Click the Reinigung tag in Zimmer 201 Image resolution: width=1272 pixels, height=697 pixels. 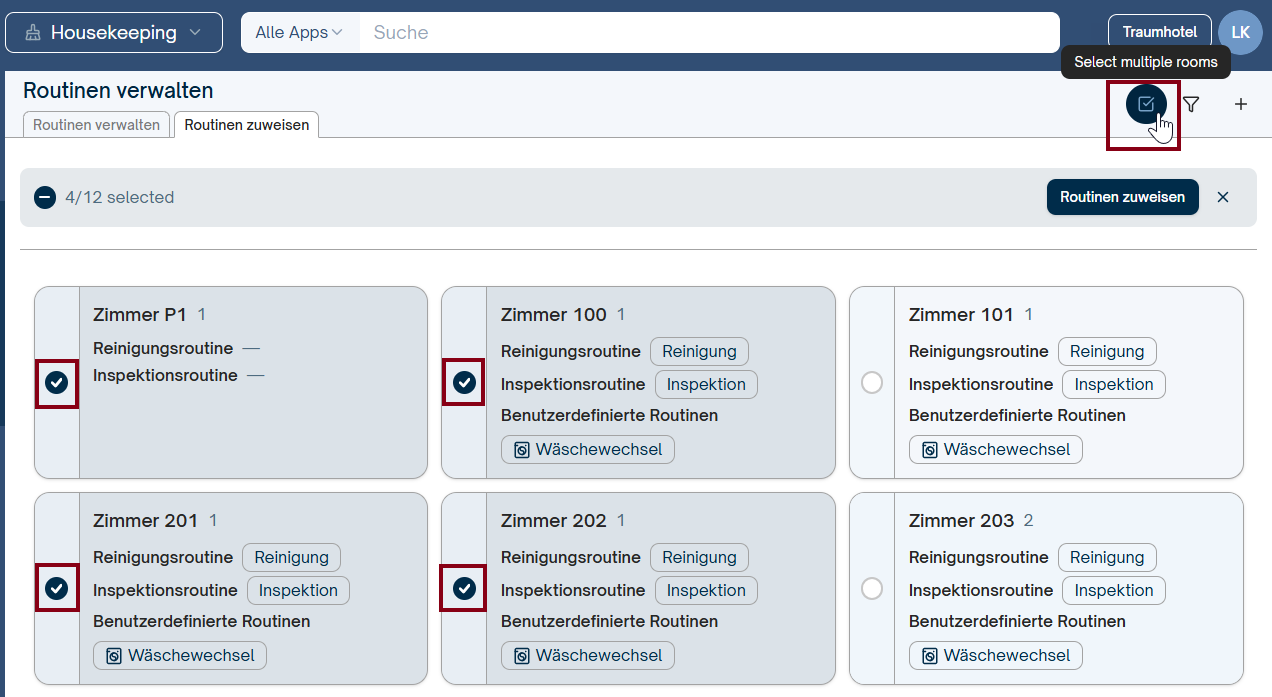point(291,557)
